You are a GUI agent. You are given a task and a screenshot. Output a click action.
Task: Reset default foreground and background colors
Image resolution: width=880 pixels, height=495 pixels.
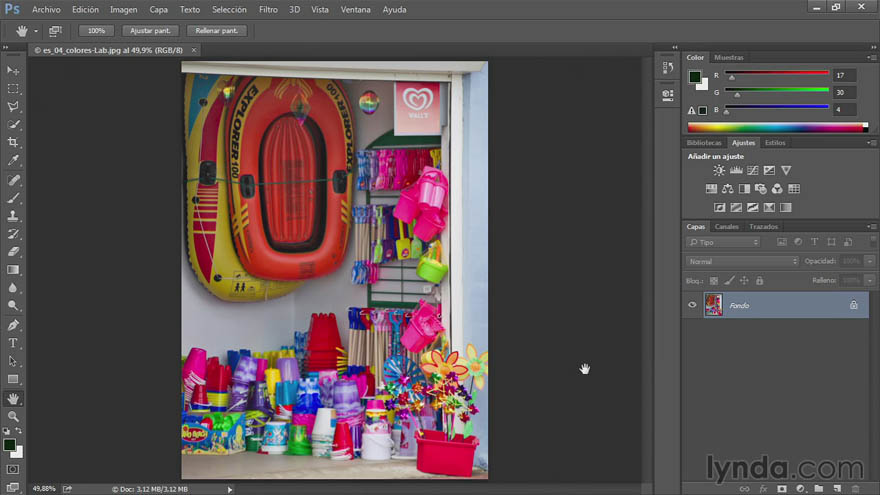click(x=6, y=431)
